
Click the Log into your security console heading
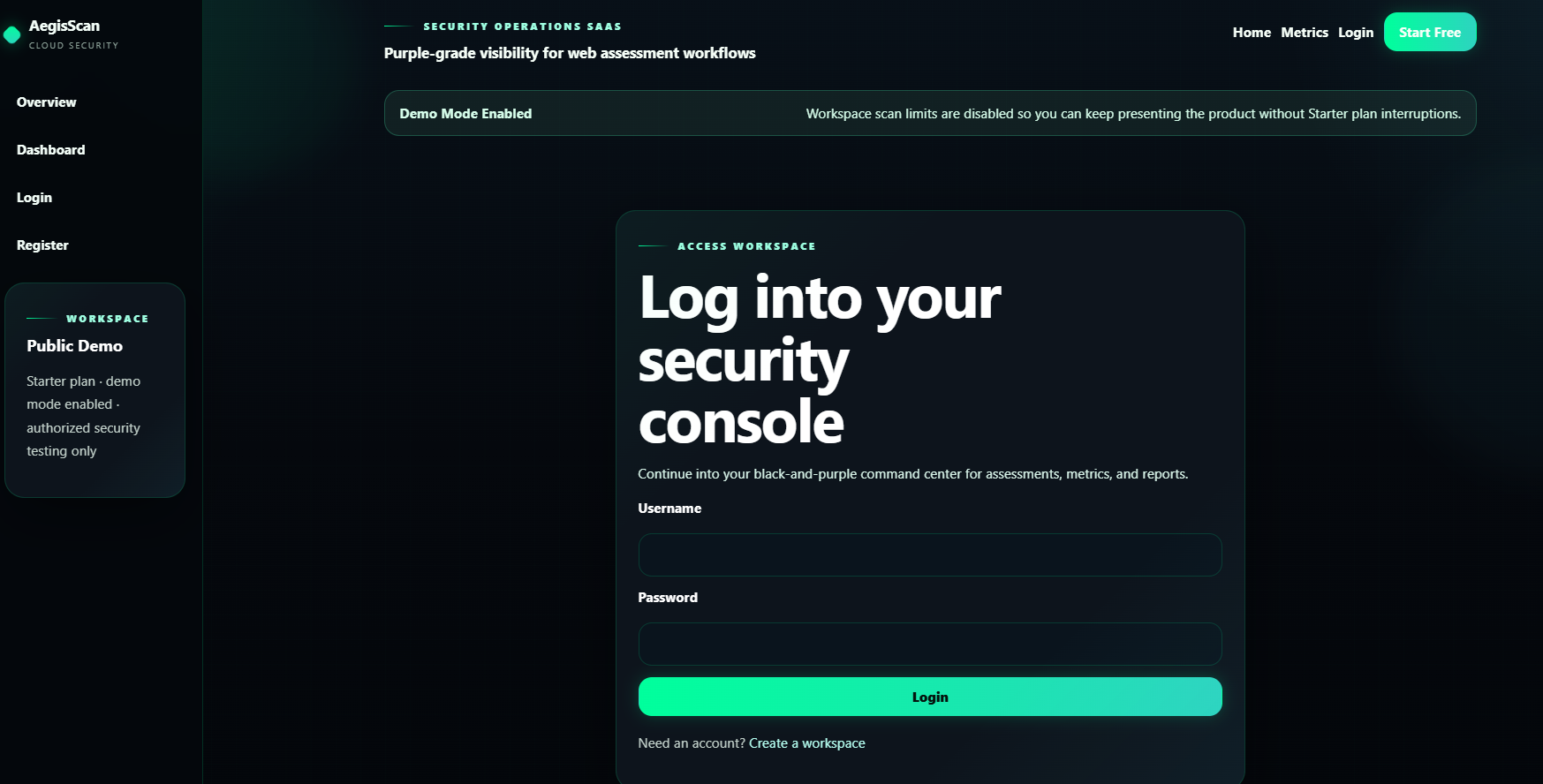point(819,359)
